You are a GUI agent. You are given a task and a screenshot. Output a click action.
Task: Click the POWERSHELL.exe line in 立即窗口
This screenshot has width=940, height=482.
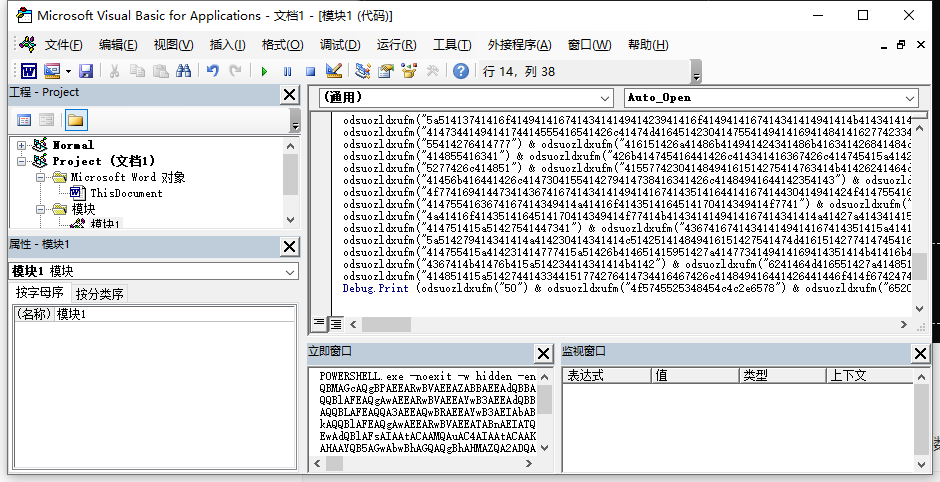coord(427,376)
